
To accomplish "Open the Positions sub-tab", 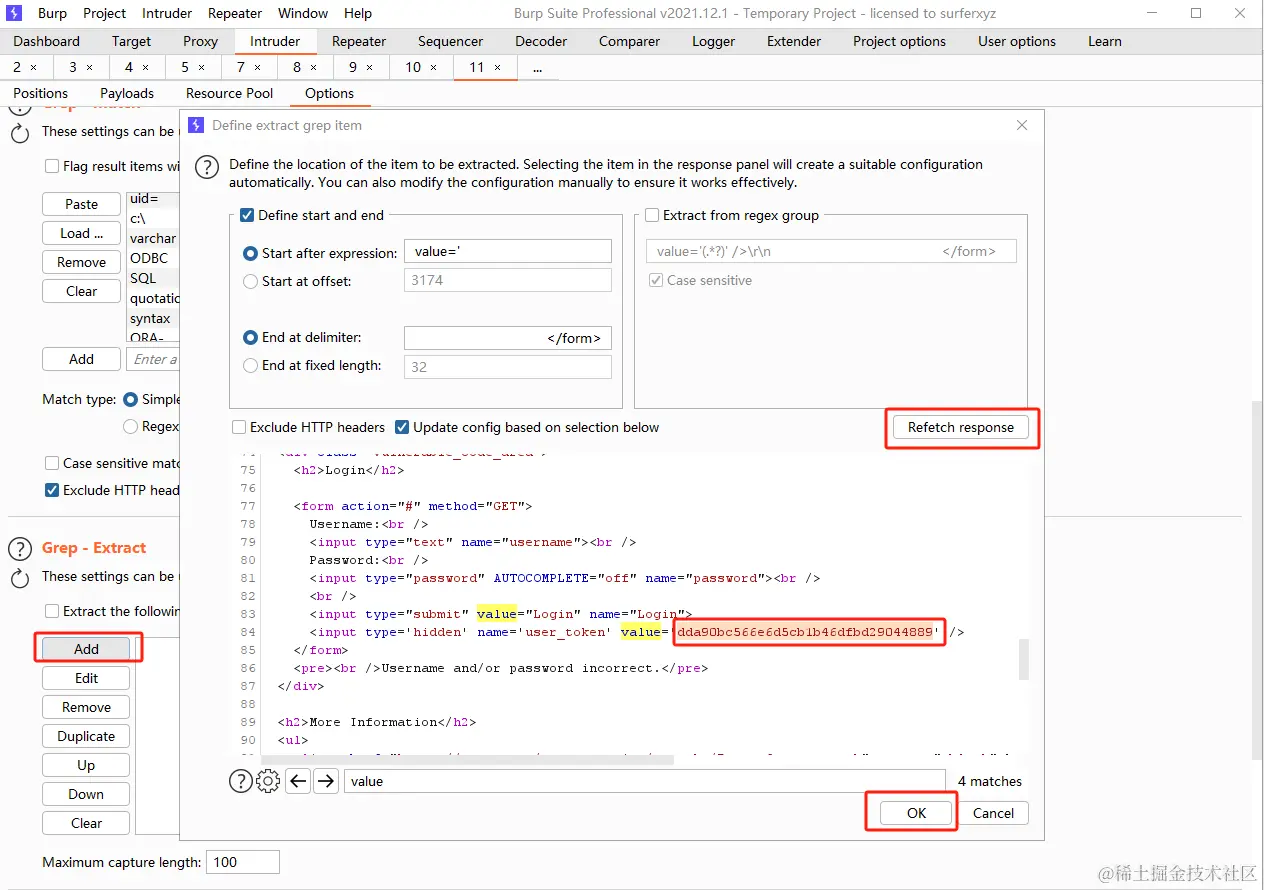I will point(41,93).
